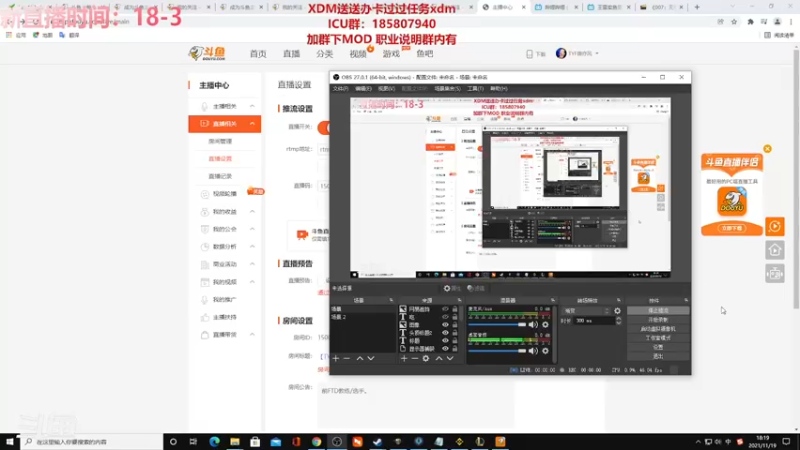The width and height of the screenshot is (800, 450).
Task: Move the source up in the sources list
Action: point(439,359)
